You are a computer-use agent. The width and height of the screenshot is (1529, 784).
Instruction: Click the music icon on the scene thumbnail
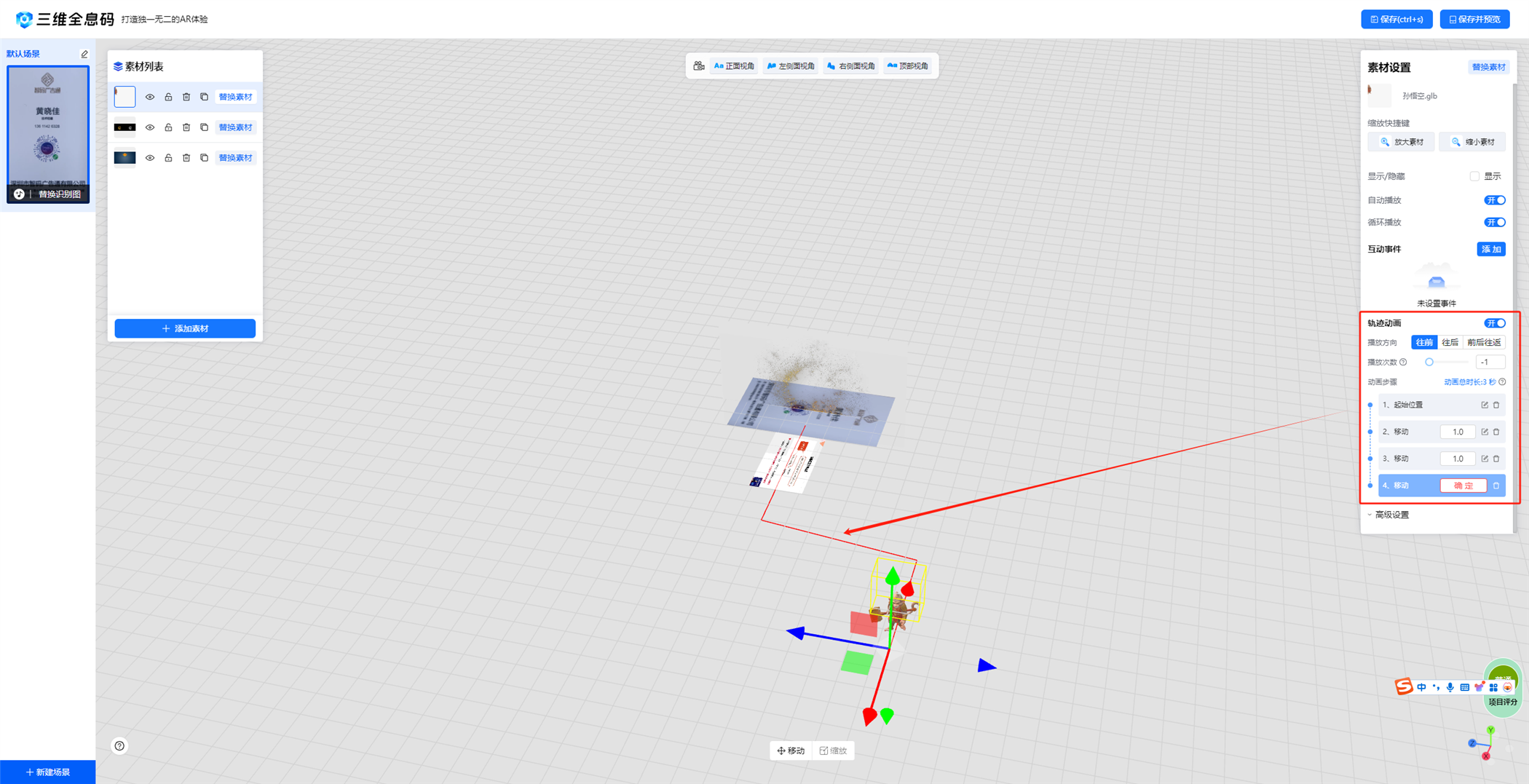(x=20, y=194)
